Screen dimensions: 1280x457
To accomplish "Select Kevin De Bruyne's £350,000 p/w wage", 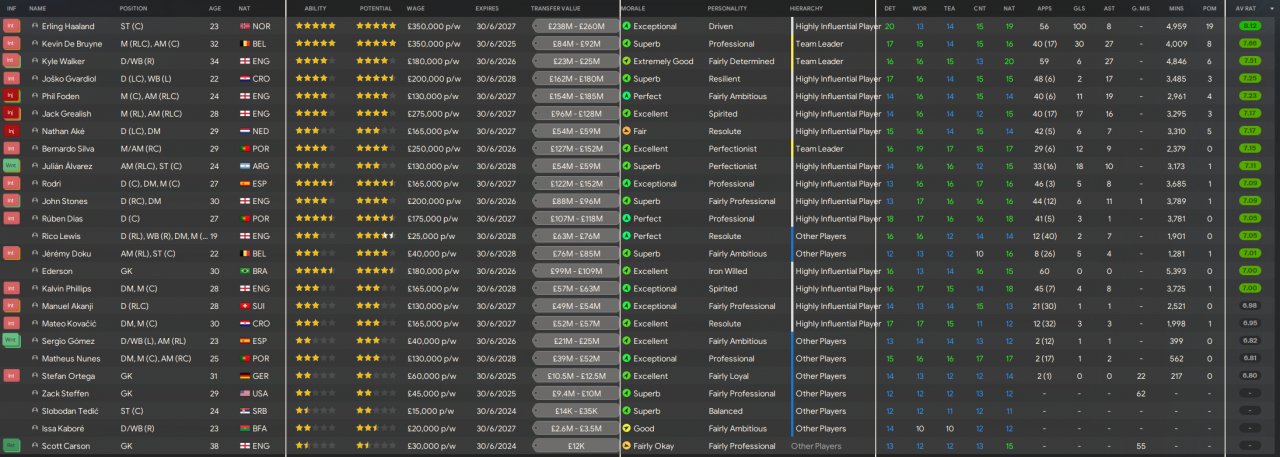I will point(433,44).
